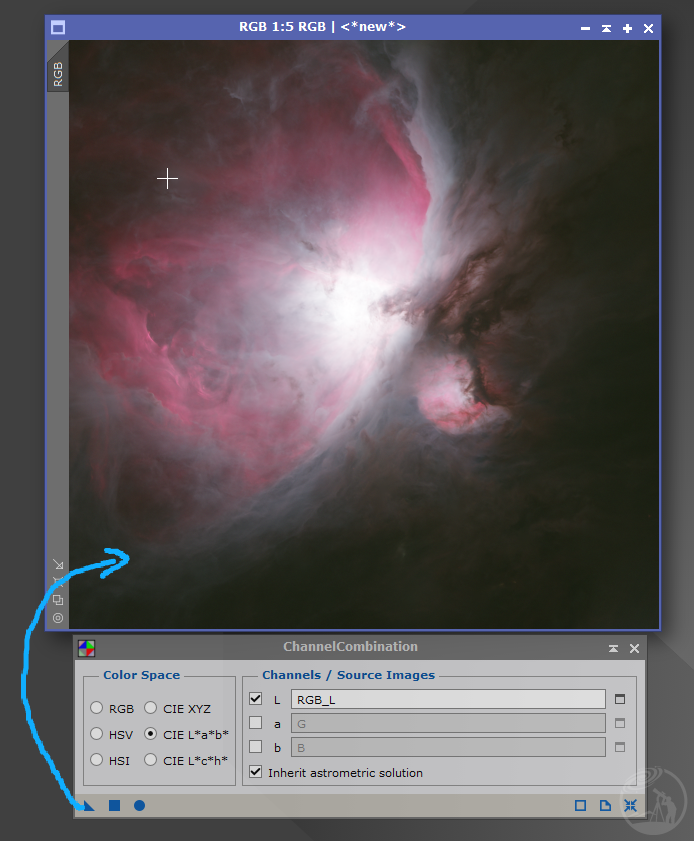Image resolution: width=694 pixels, height=841 pixels.
Task: Click the zoom-to-fit arrow icon in image sidebar
Action: pyautogui.click(x=58, y=565)
